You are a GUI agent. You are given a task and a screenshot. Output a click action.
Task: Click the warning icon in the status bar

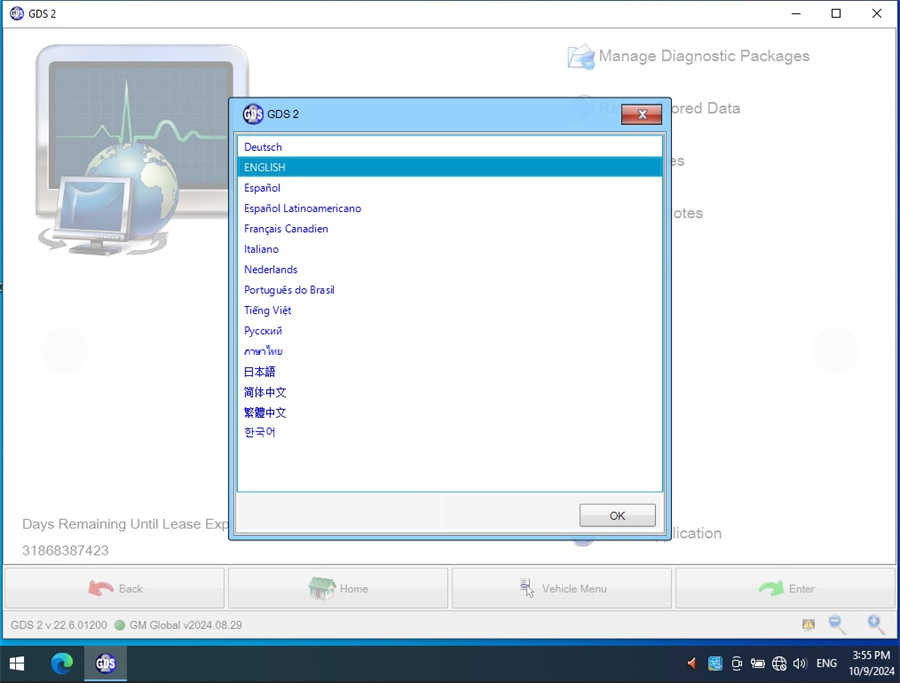[x=806, y=624]
